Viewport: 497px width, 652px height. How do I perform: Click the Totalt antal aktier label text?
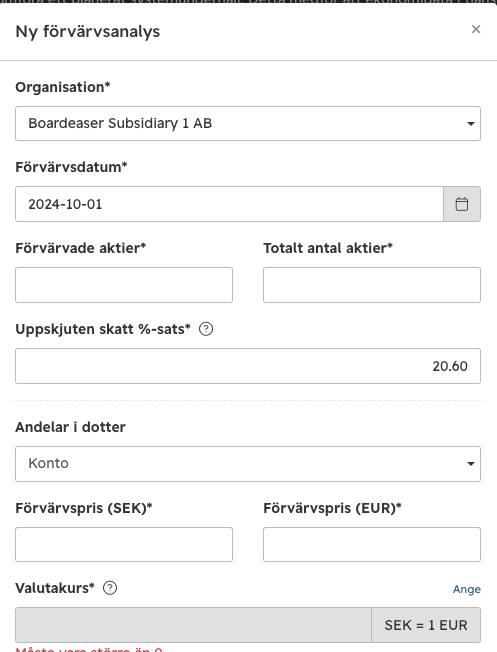[328, 248]
